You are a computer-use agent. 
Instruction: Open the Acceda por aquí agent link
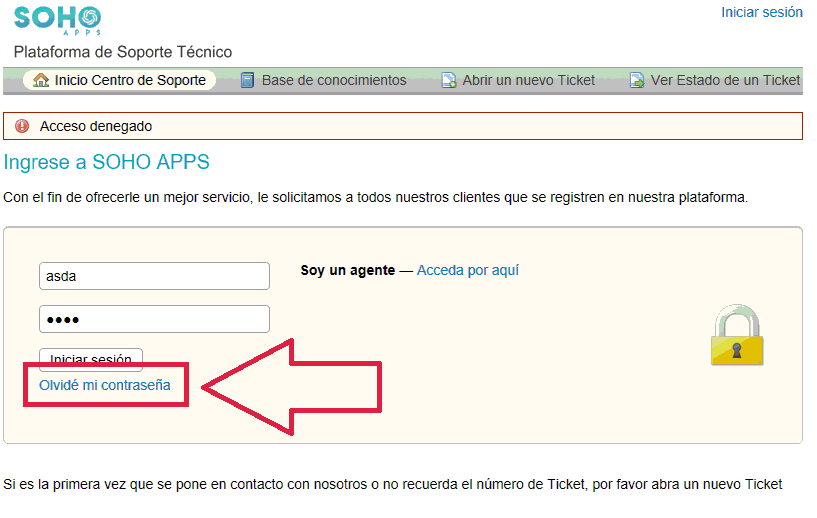click(x=467, y=270)
